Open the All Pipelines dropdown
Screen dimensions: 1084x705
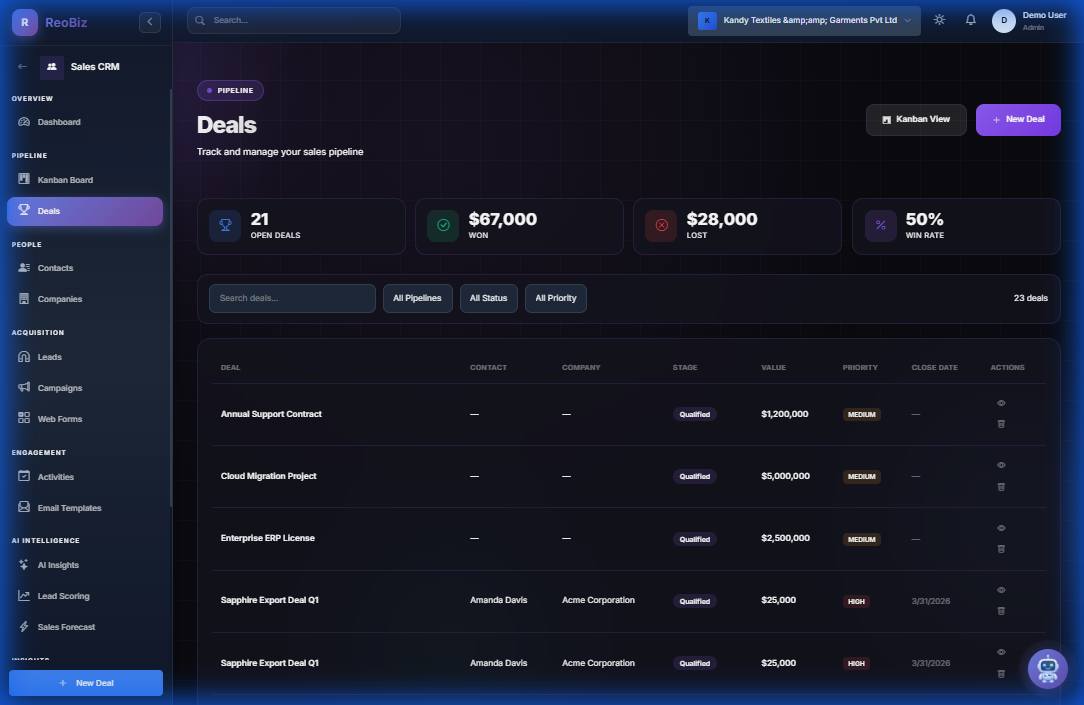[x=417, y=297]
